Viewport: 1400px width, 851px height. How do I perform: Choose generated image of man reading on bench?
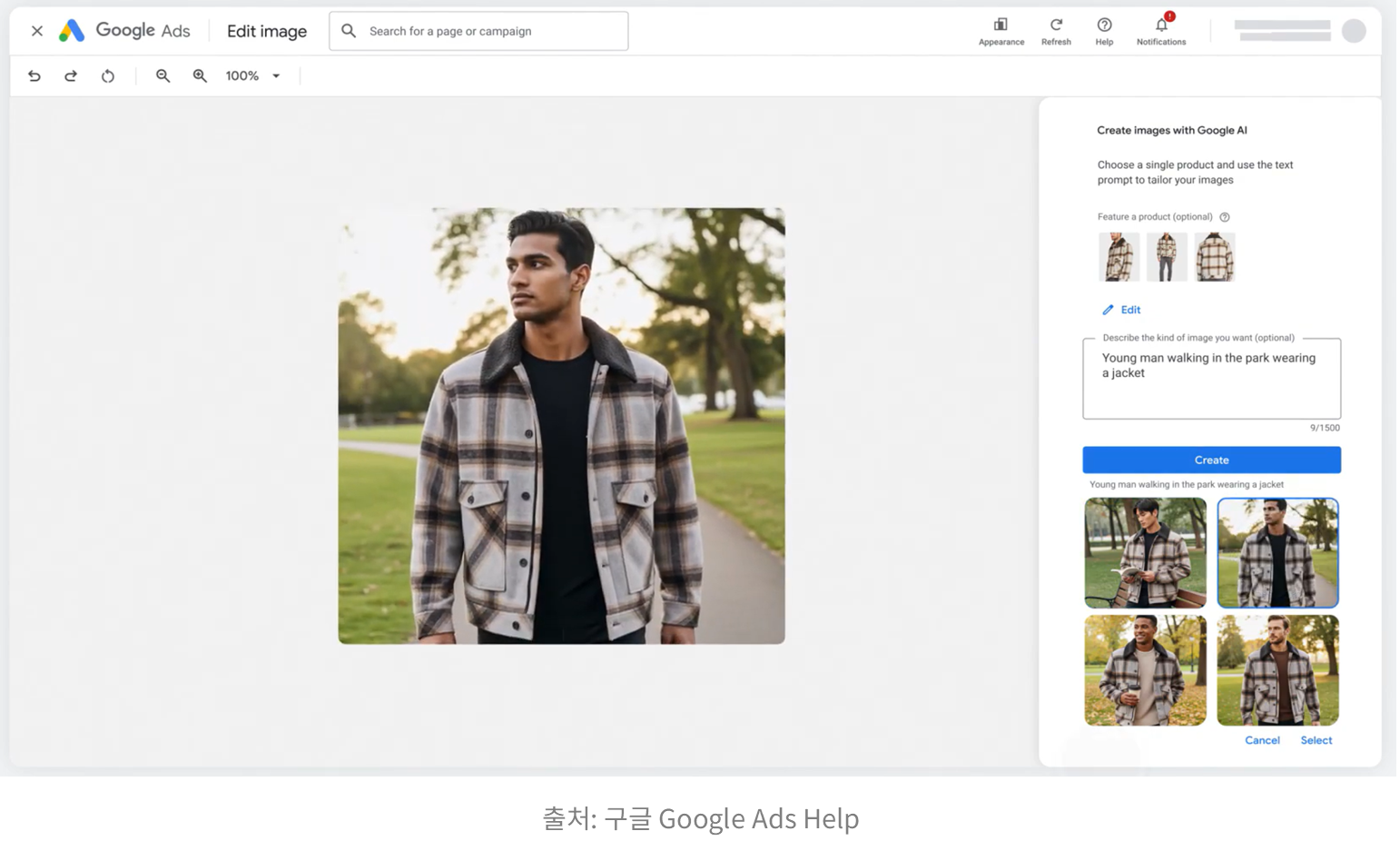[1145, 552]
